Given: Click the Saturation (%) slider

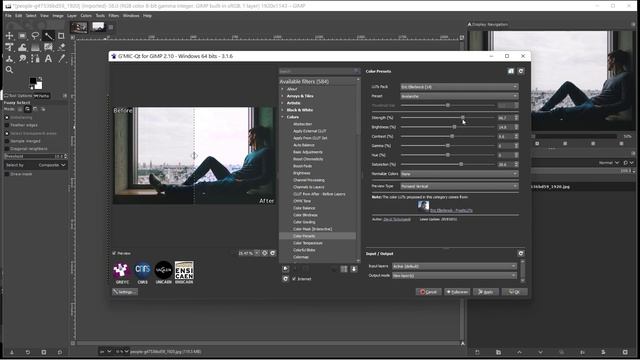Looking at the screenshot, I should 448,164.
